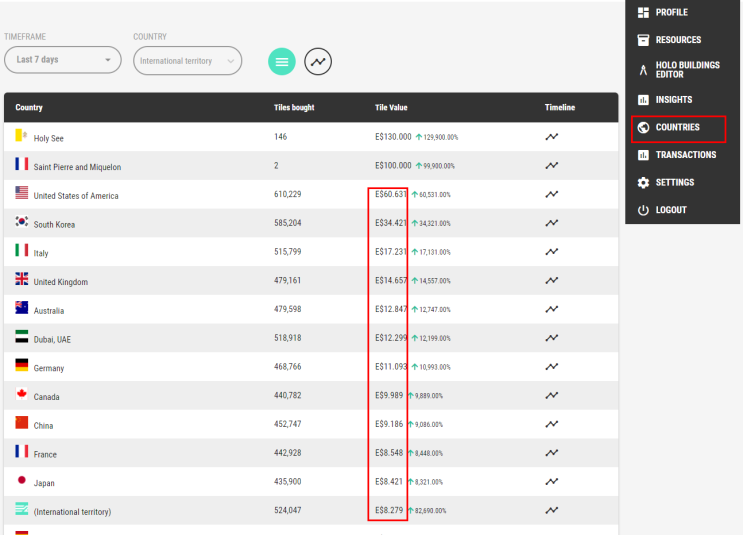Open timeline chart for Saint Pierre and Miquelon
743x535 pixels.
(x=552, y=165)
